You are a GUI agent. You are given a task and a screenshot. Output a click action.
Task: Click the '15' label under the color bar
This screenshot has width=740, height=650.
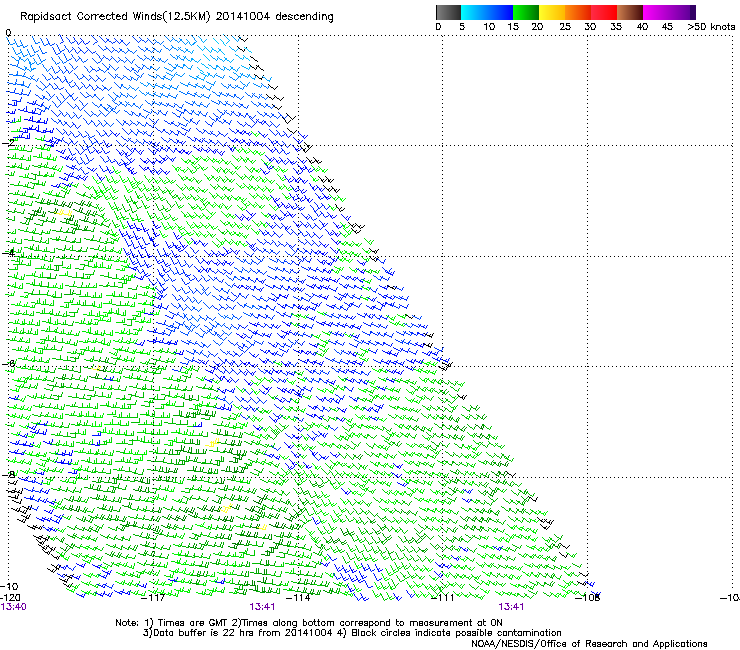pos(513,26)
